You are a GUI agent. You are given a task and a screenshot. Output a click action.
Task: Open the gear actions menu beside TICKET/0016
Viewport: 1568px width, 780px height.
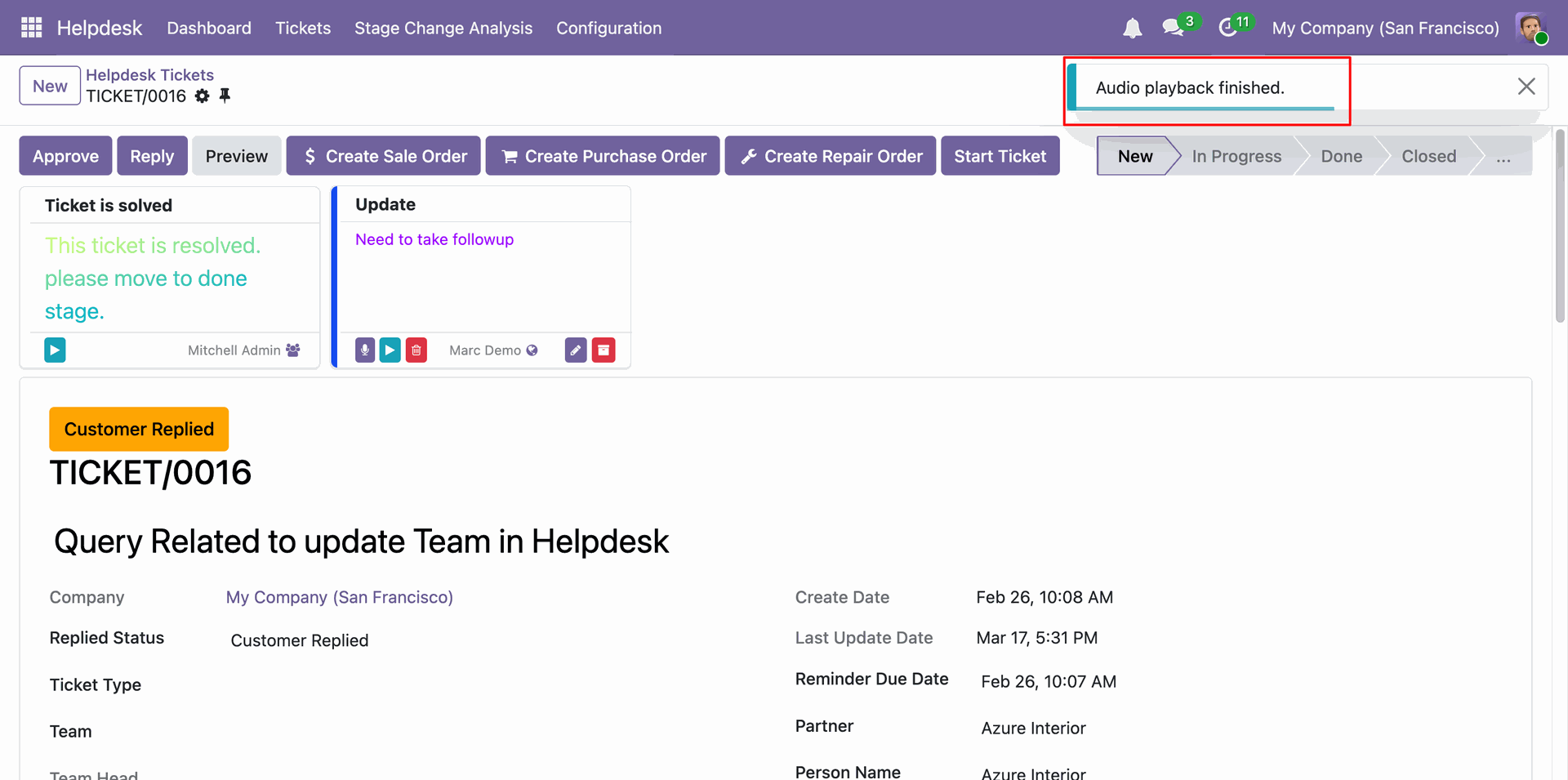pos(203,96)
